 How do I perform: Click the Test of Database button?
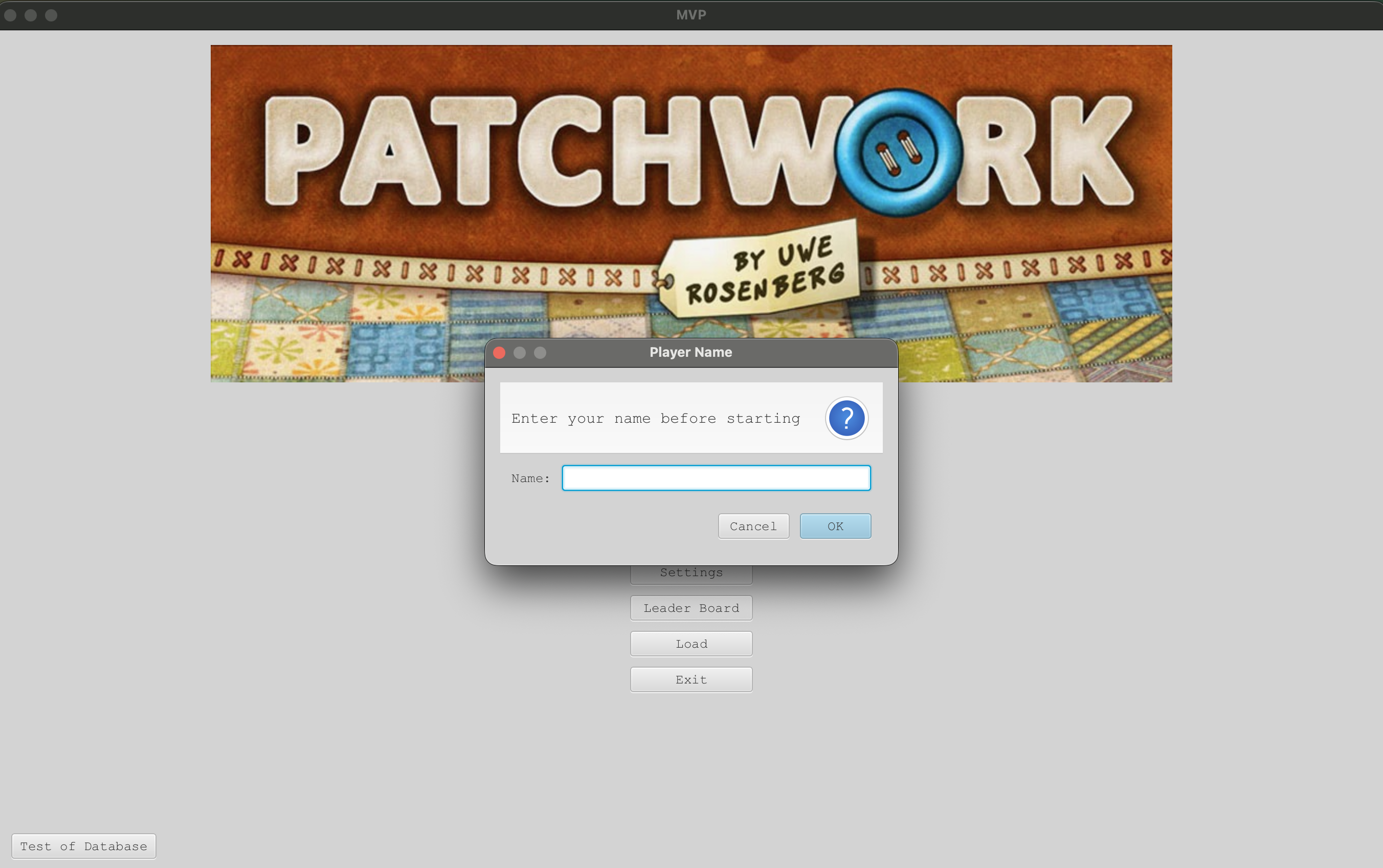point(84,846)
